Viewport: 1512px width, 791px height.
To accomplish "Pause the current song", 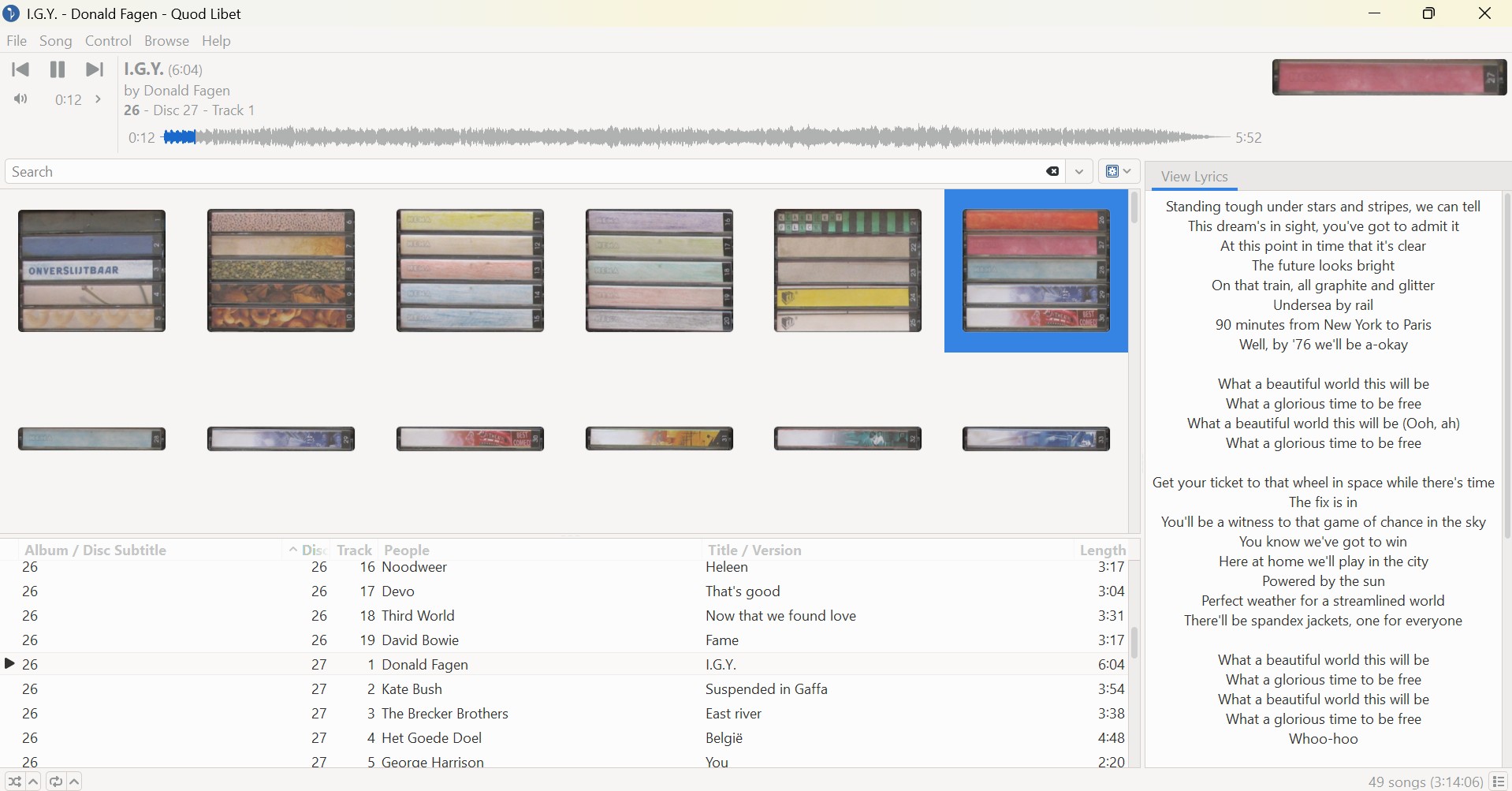I will point(58,69).
